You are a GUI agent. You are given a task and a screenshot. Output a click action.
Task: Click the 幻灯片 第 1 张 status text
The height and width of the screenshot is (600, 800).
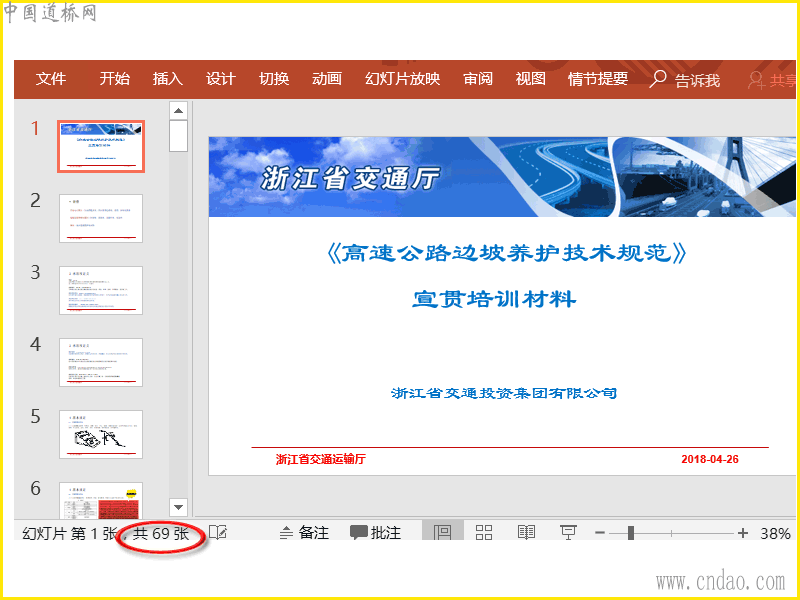point(69,534)
